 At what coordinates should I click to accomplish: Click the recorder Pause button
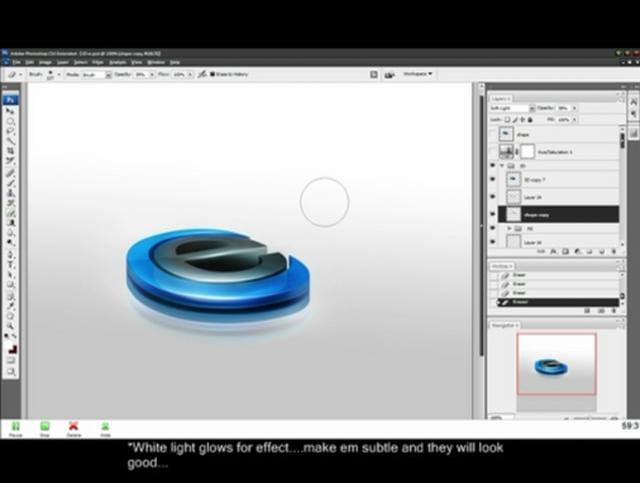[16, 429]
